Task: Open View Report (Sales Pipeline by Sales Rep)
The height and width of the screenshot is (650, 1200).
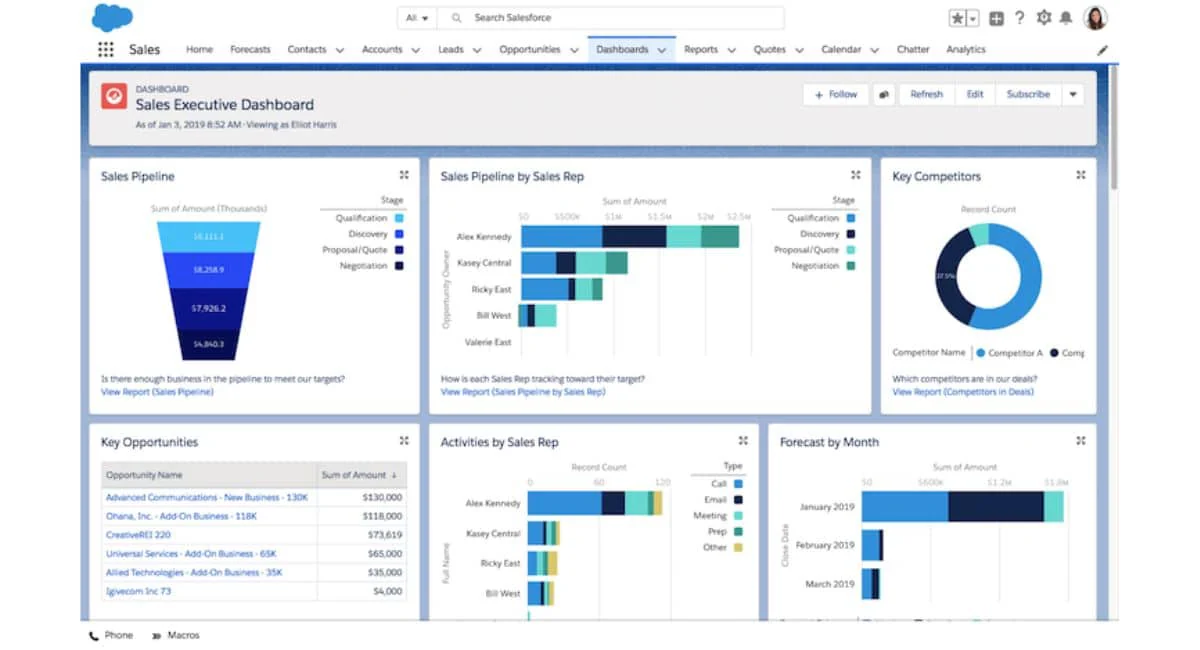Action: point(523,392)
